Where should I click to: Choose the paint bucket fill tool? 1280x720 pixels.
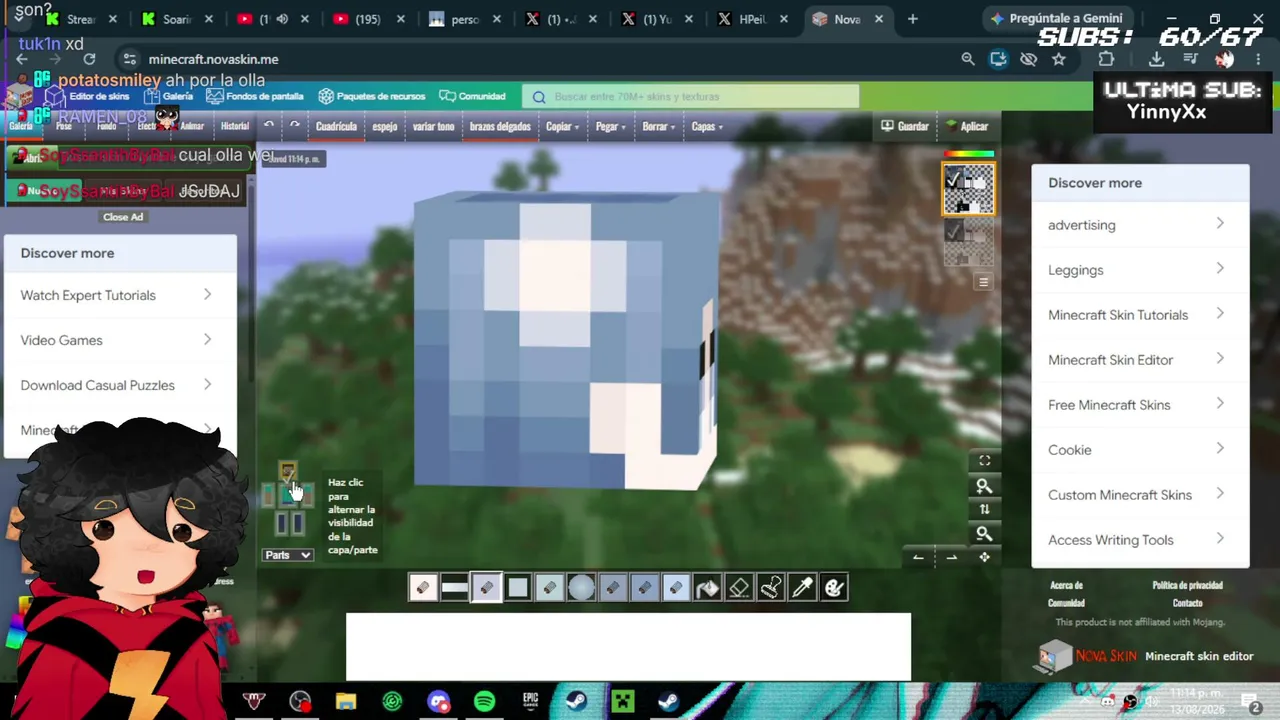[707, 588]
